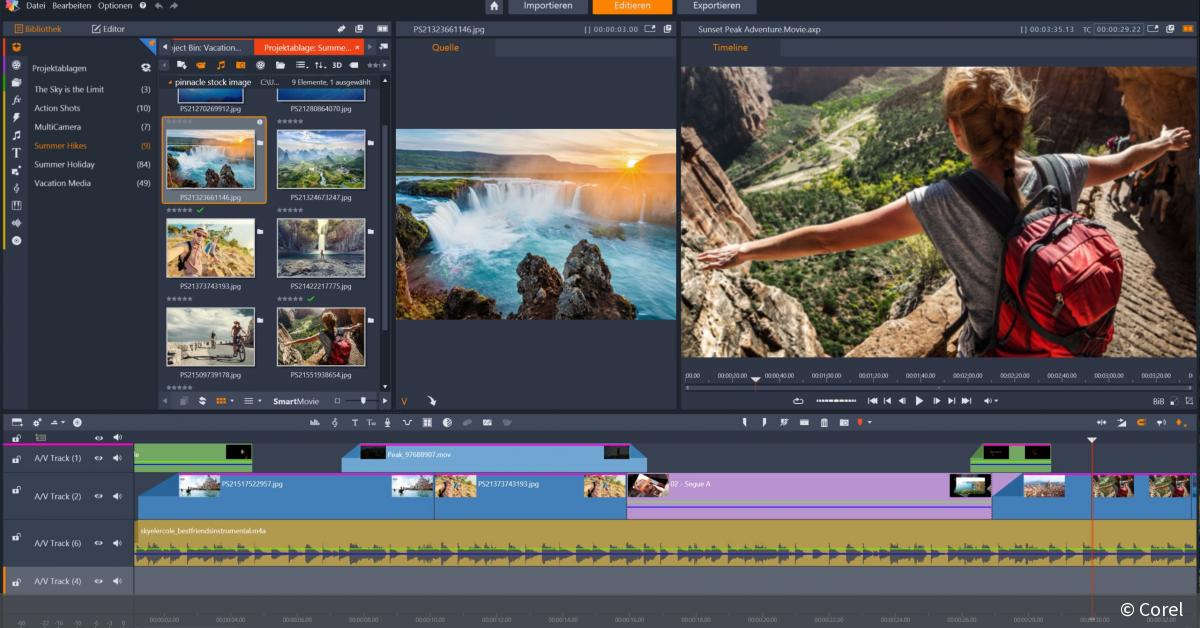
Task: Open the audio mixer in the timeline toolbar
Action: 317,422
